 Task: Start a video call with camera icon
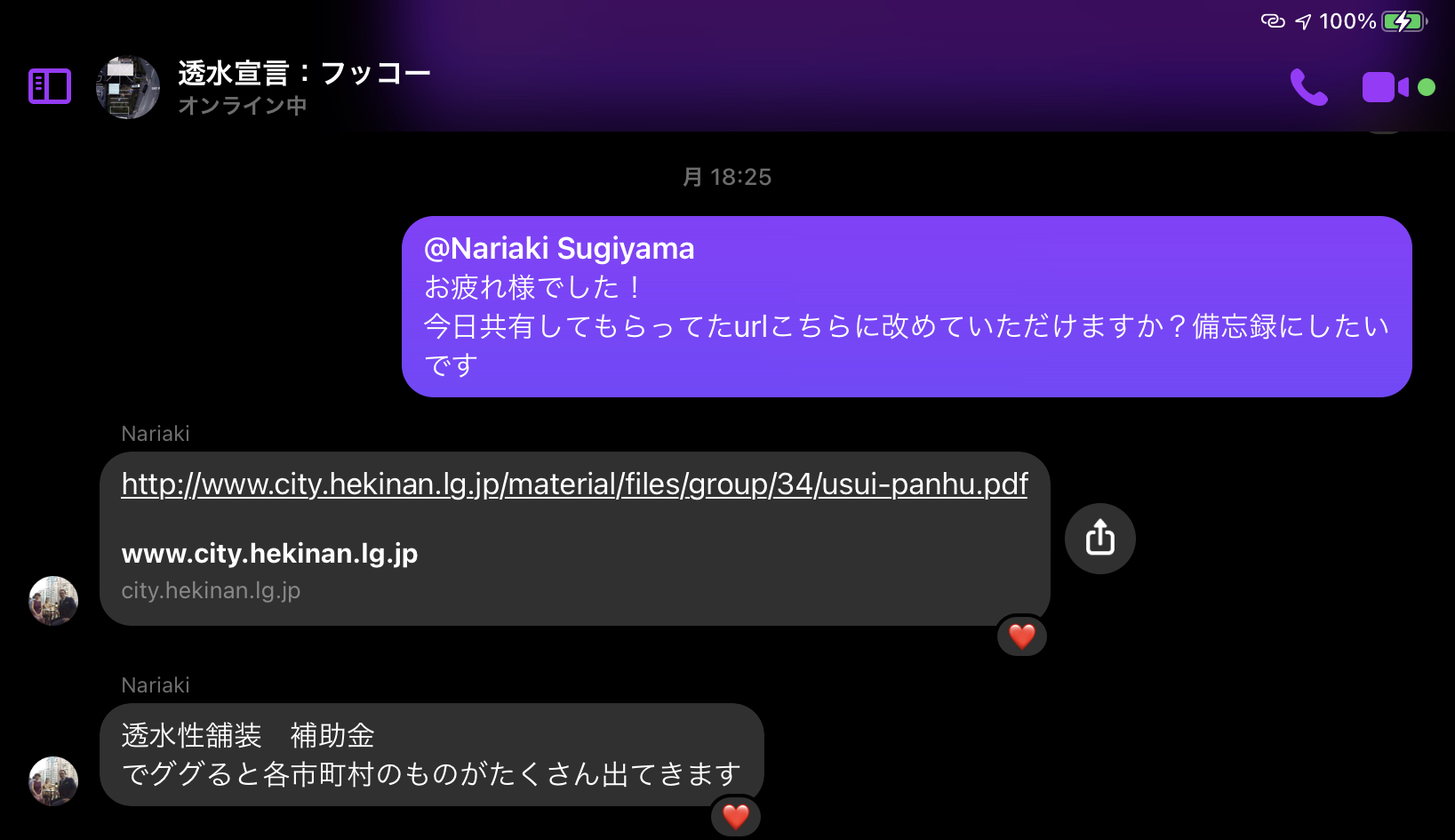(1386, 87)
